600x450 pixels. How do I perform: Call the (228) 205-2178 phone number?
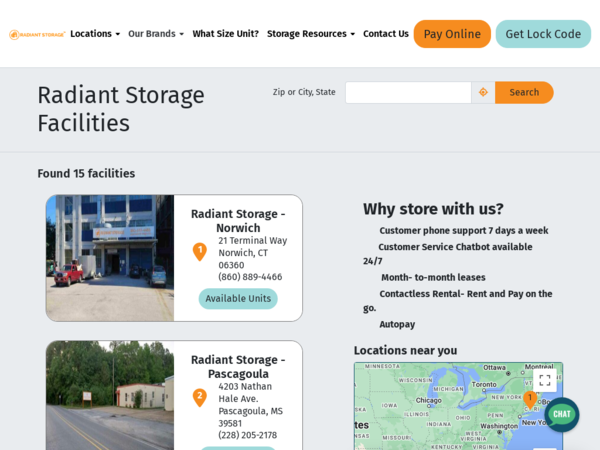pos(248,435)
